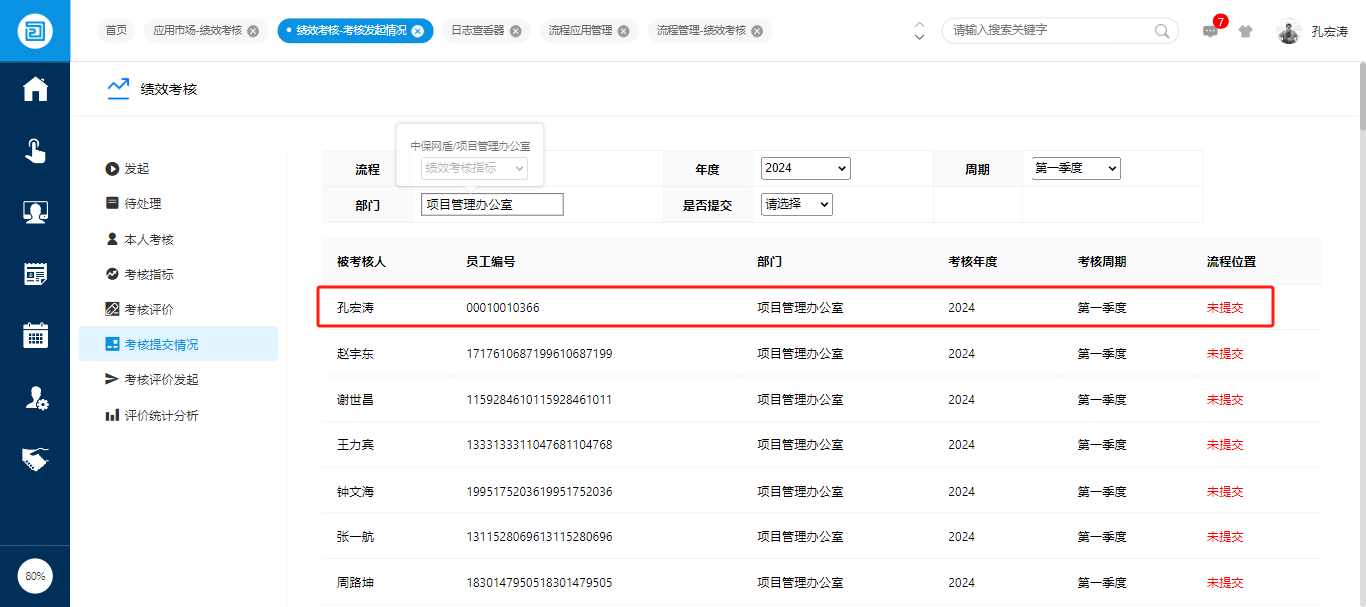Image resolution: width=1366 pixels, height=607 pixels.
Task: Click 未提交 in 钟文海 row
Action: click(x=1225, y=492)
